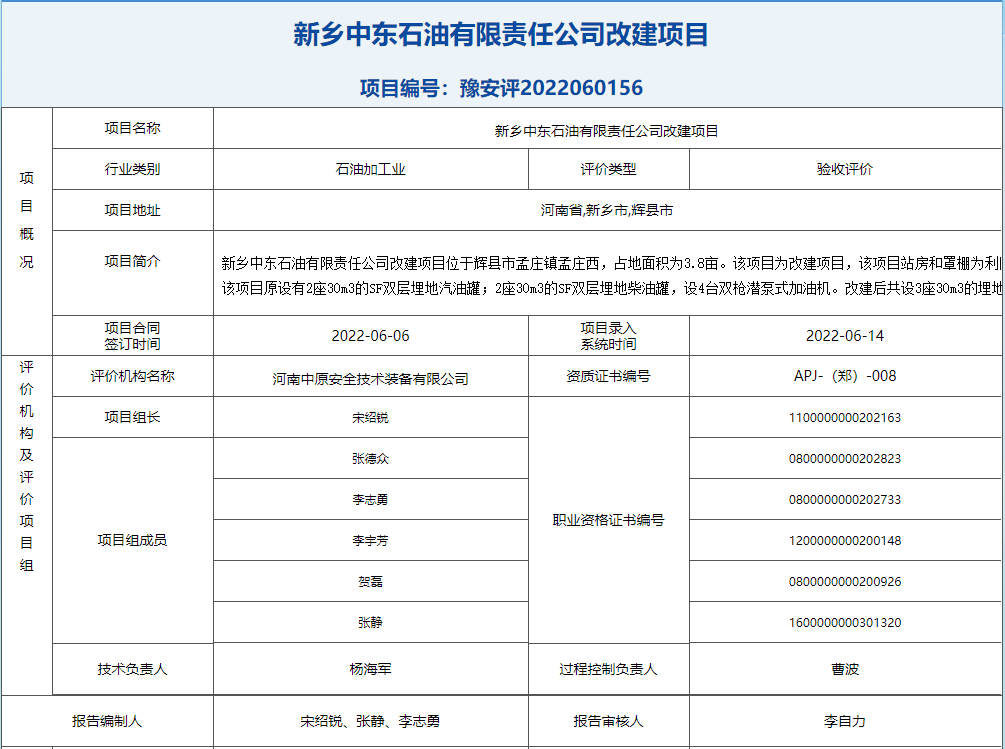Click the 报告编制人 label cell
This screenshot has width=1005, height=749.
(107, 721)
